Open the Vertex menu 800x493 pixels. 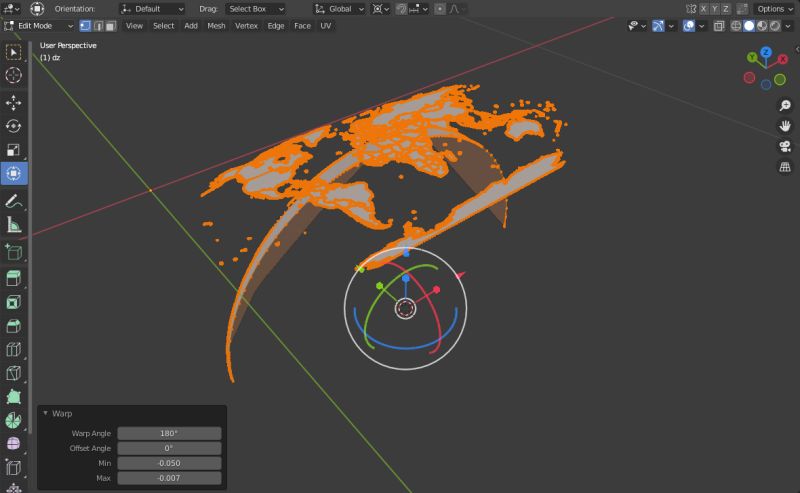(x=246, y=26)
